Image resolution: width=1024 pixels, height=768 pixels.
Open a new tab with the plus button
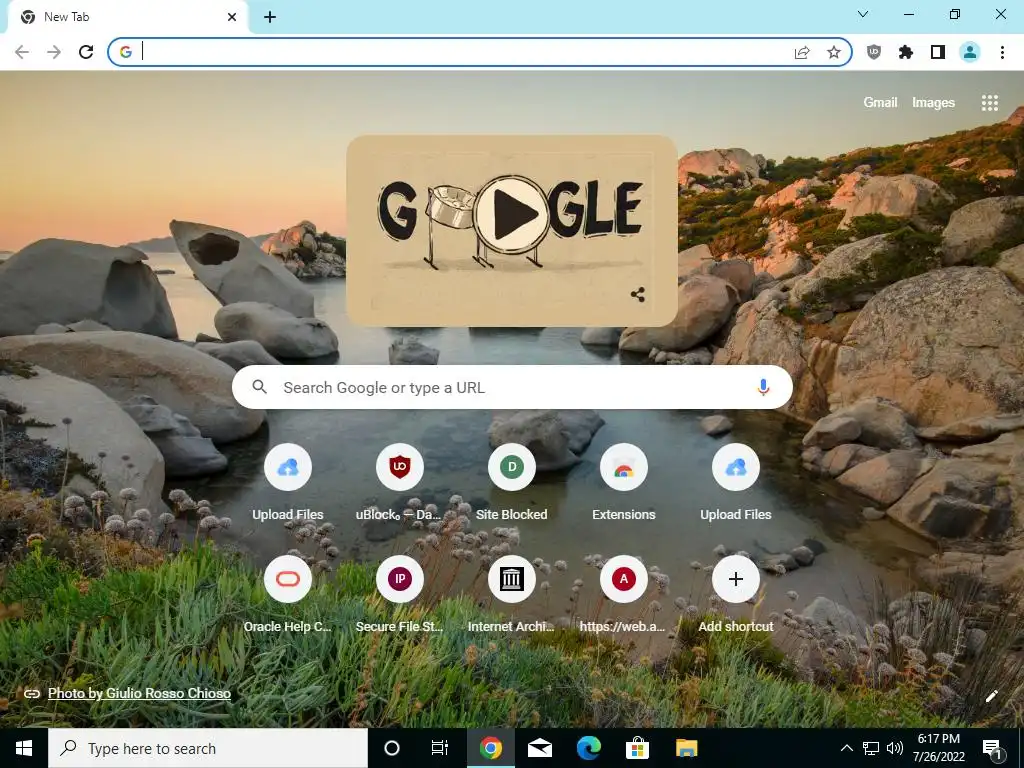coord(270,17)
